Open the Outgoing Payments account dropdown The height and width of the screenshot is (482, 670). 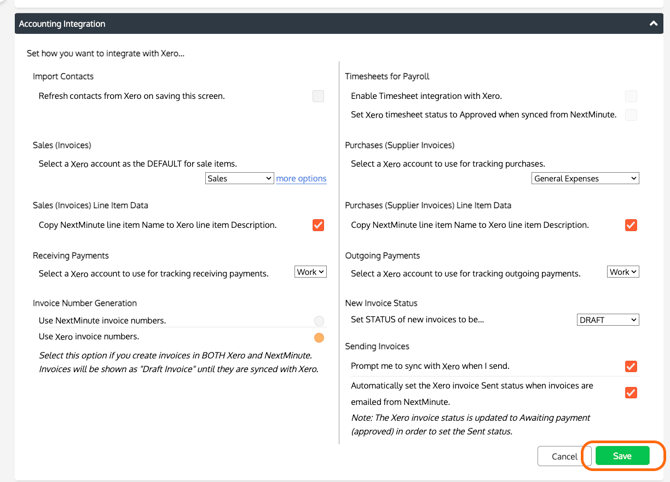tap(623, 272)
